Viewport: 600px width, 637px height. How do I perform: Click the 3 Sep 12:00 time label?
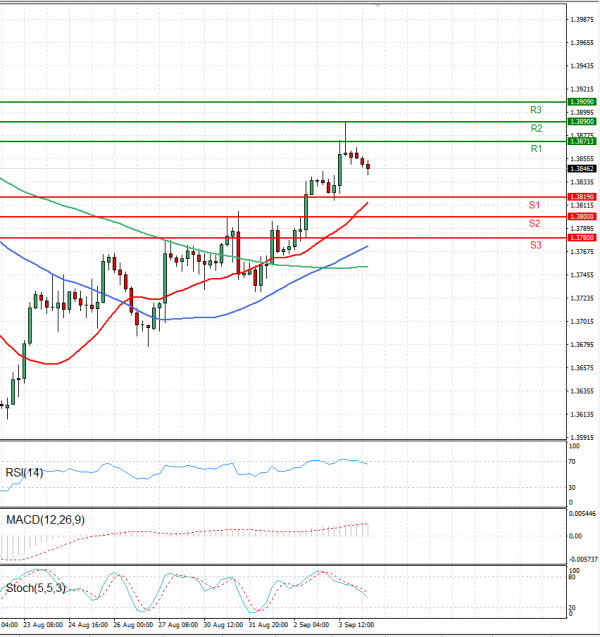[356, 624]
